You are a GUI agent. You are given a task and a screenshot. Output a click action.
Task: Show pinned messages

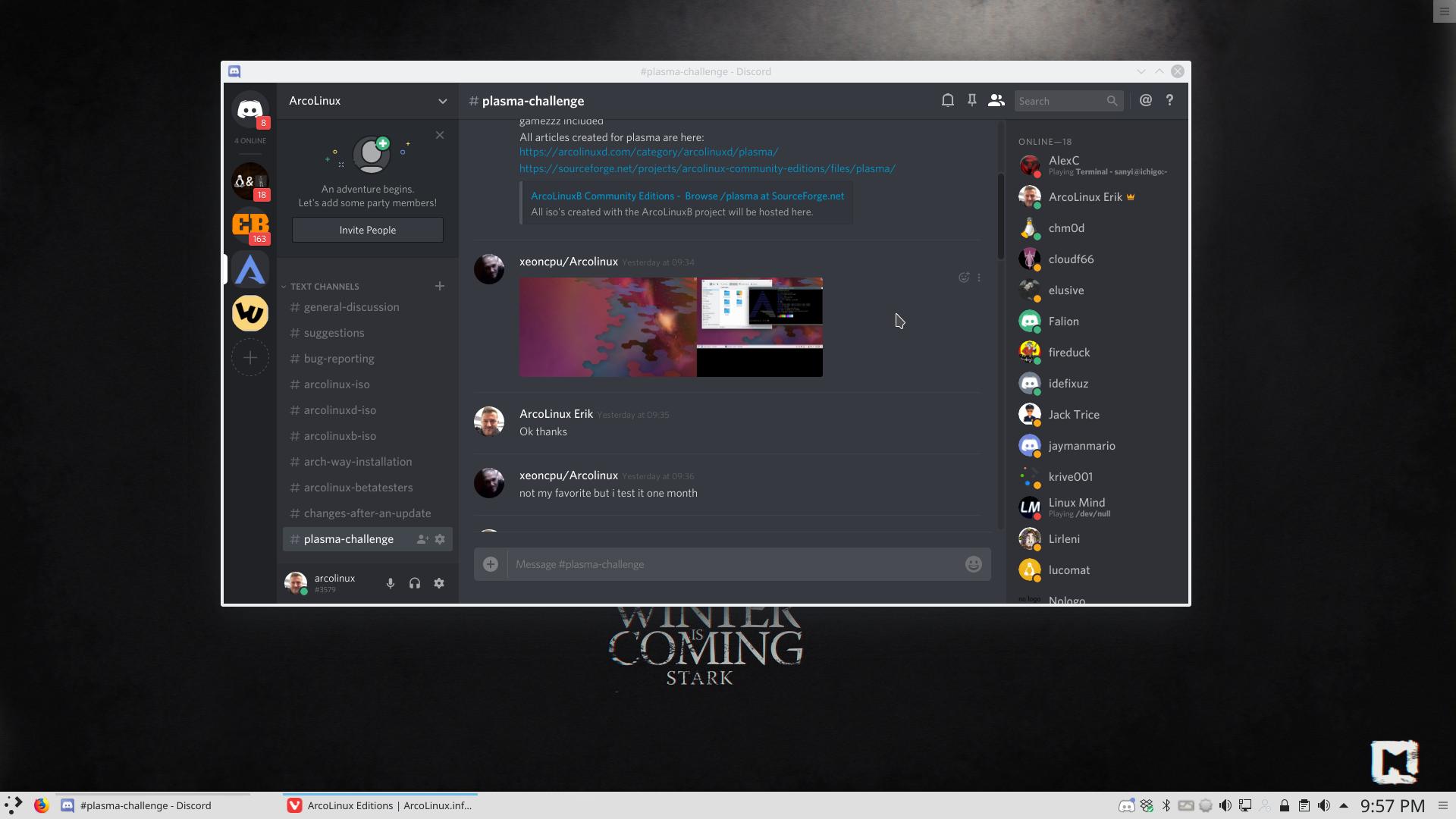click(x=971, y=99)
